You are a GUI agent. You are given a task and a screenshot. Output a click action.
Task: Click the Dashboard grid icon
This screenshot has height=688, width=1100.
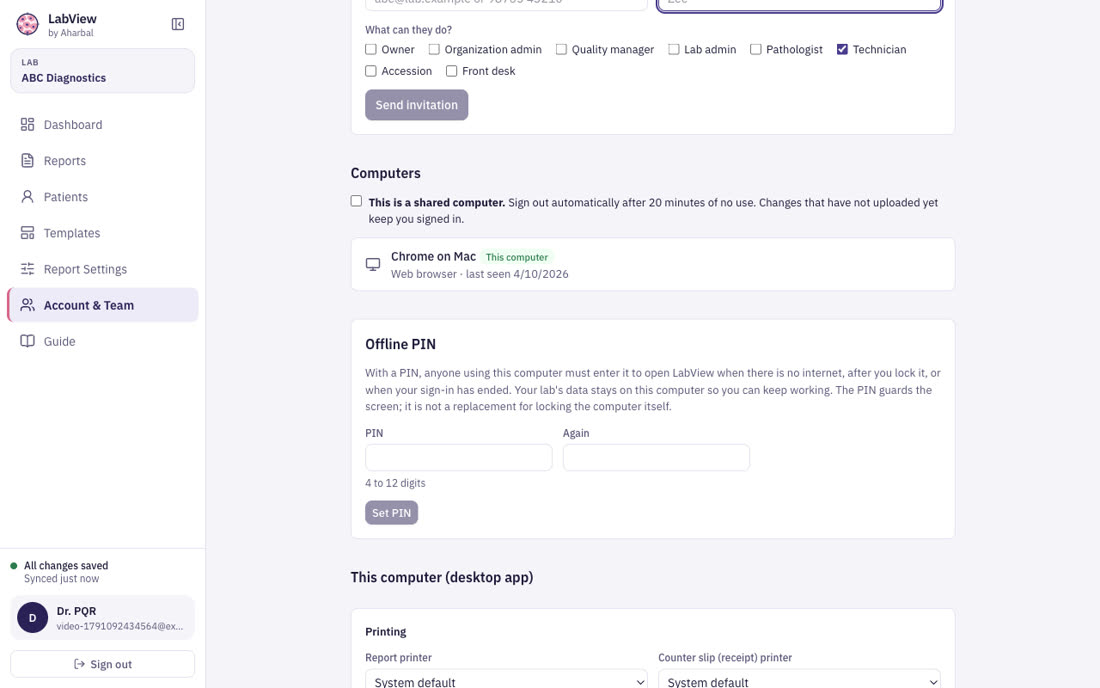pos(27,125)
